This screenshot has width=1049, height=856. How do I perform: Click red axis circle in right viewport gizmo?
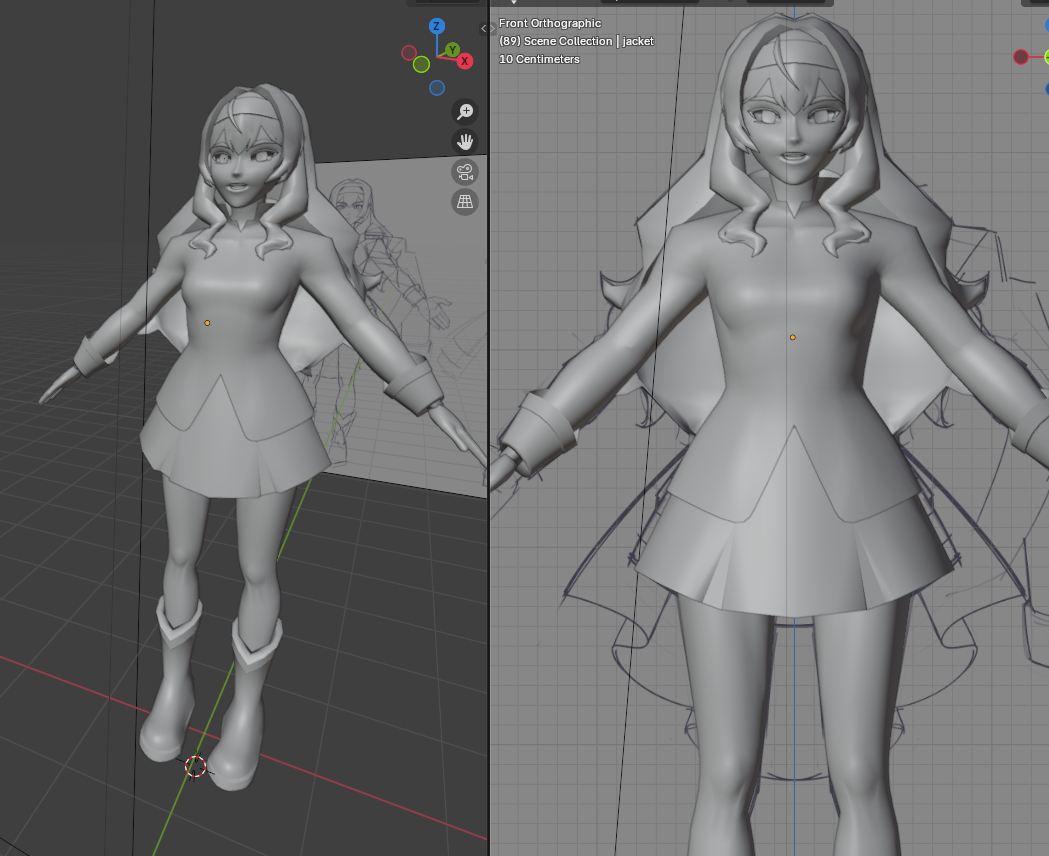tap(1021, 57)
